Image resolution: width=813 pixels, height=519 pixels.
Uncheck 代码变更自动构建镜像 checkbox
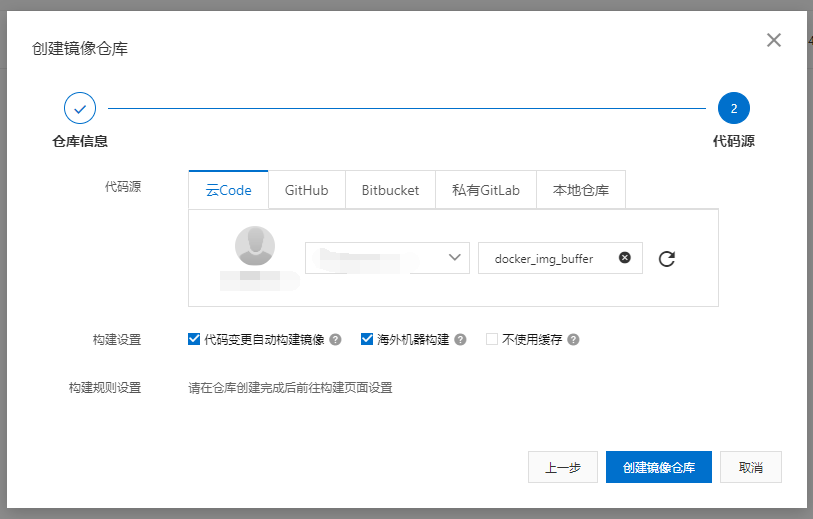pyautogui.click(x=194, y=339)
